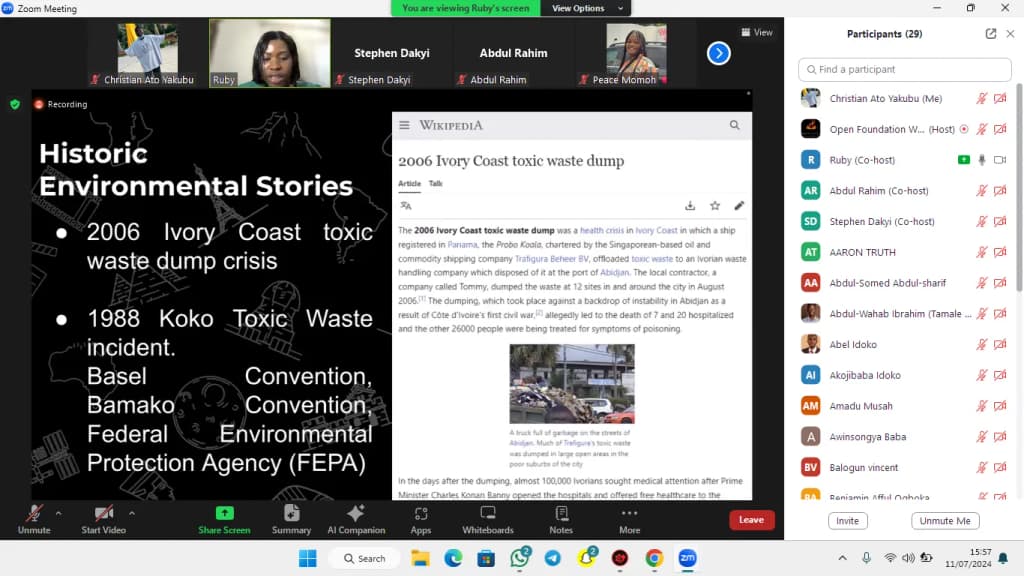
Task: Expand audio options arrow beside Unmute
Action: coord(59,513)
